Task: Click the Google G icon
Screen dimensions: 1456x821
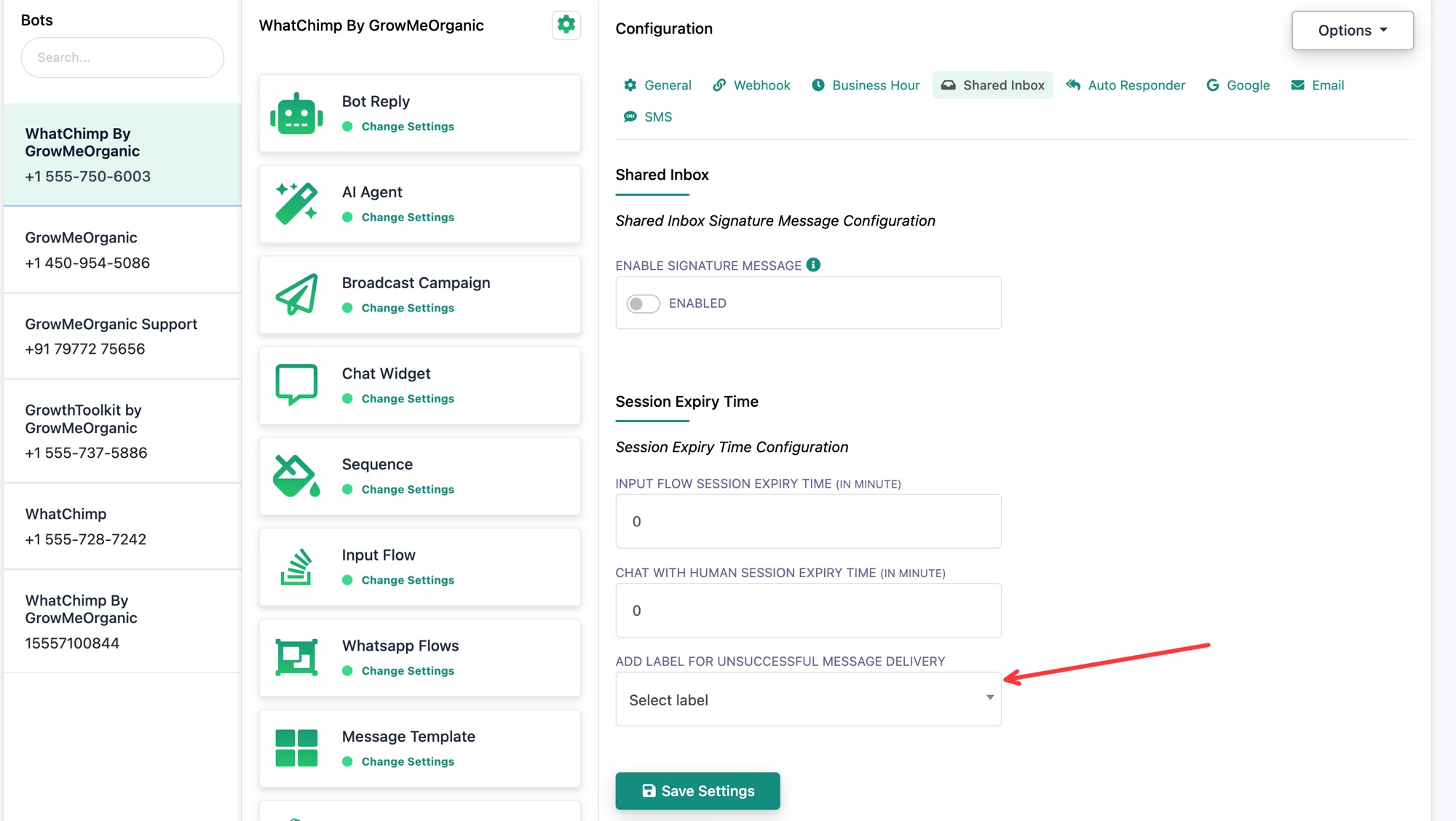Action: tap(1212, 85)
